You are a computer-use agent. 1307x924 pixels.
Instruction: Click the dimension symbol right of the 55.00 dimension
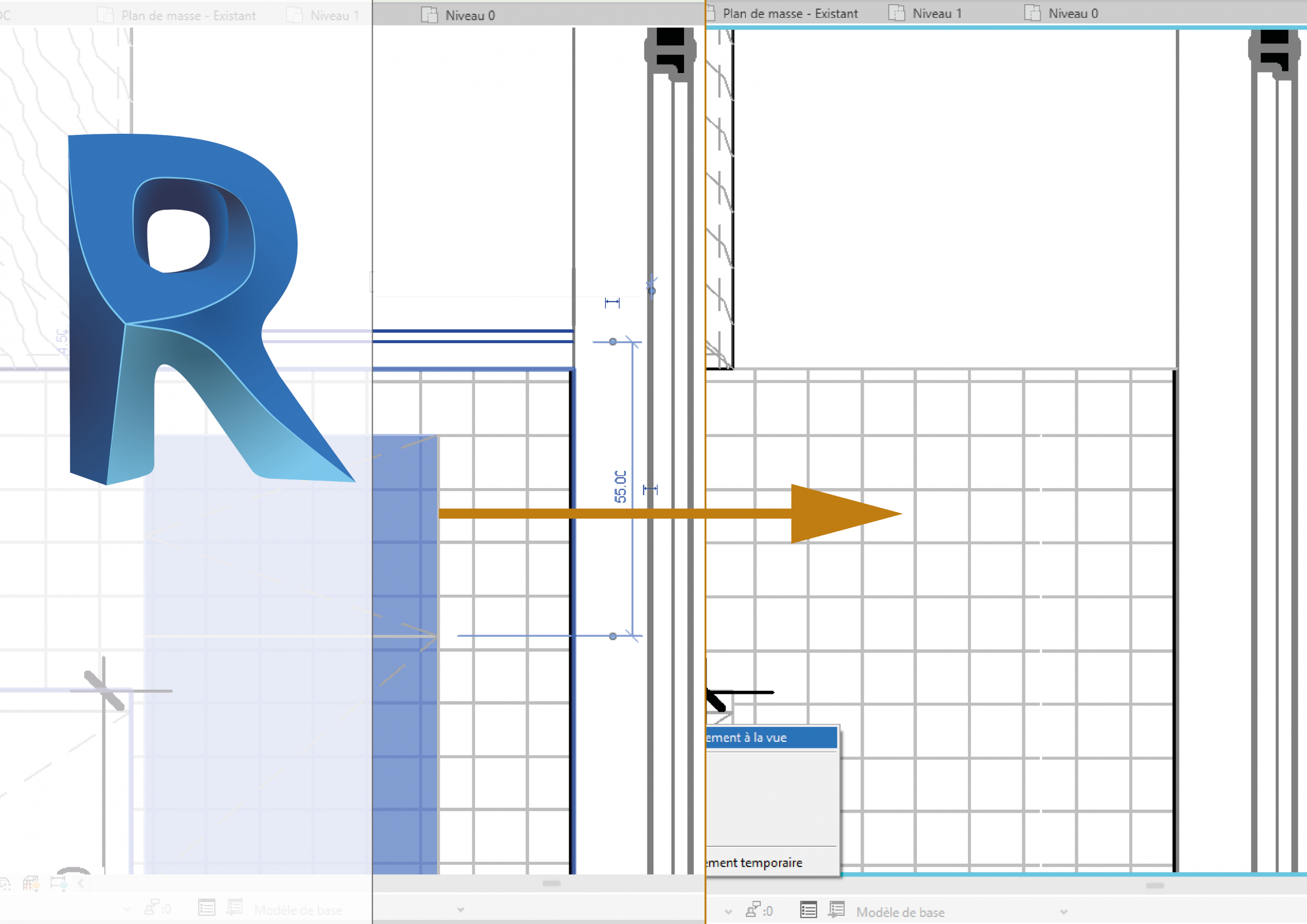pyautogui.click(x=650, y=490)
